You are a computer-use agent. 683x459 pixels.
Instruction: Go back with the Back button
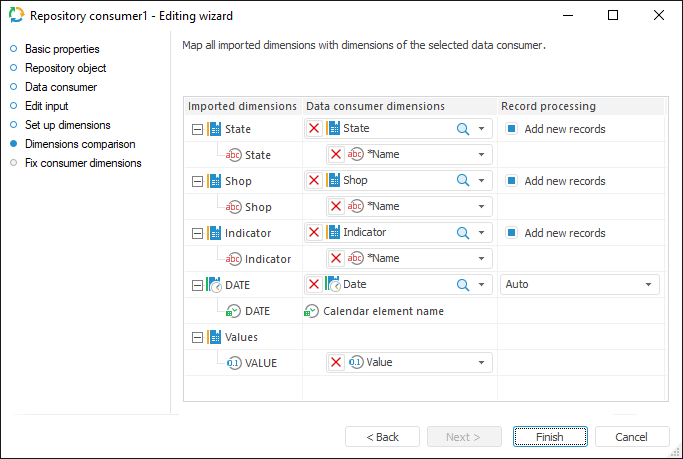coord(382,437)
